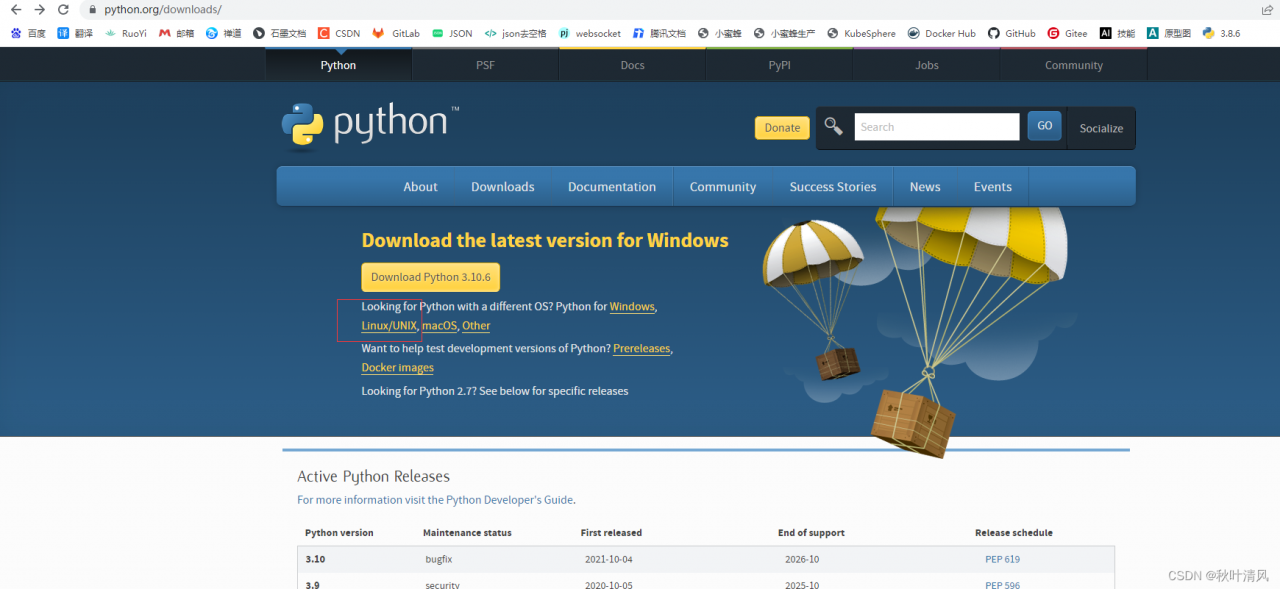
Task: Open the GitLab bookmark
Action: tap(396, 33)
